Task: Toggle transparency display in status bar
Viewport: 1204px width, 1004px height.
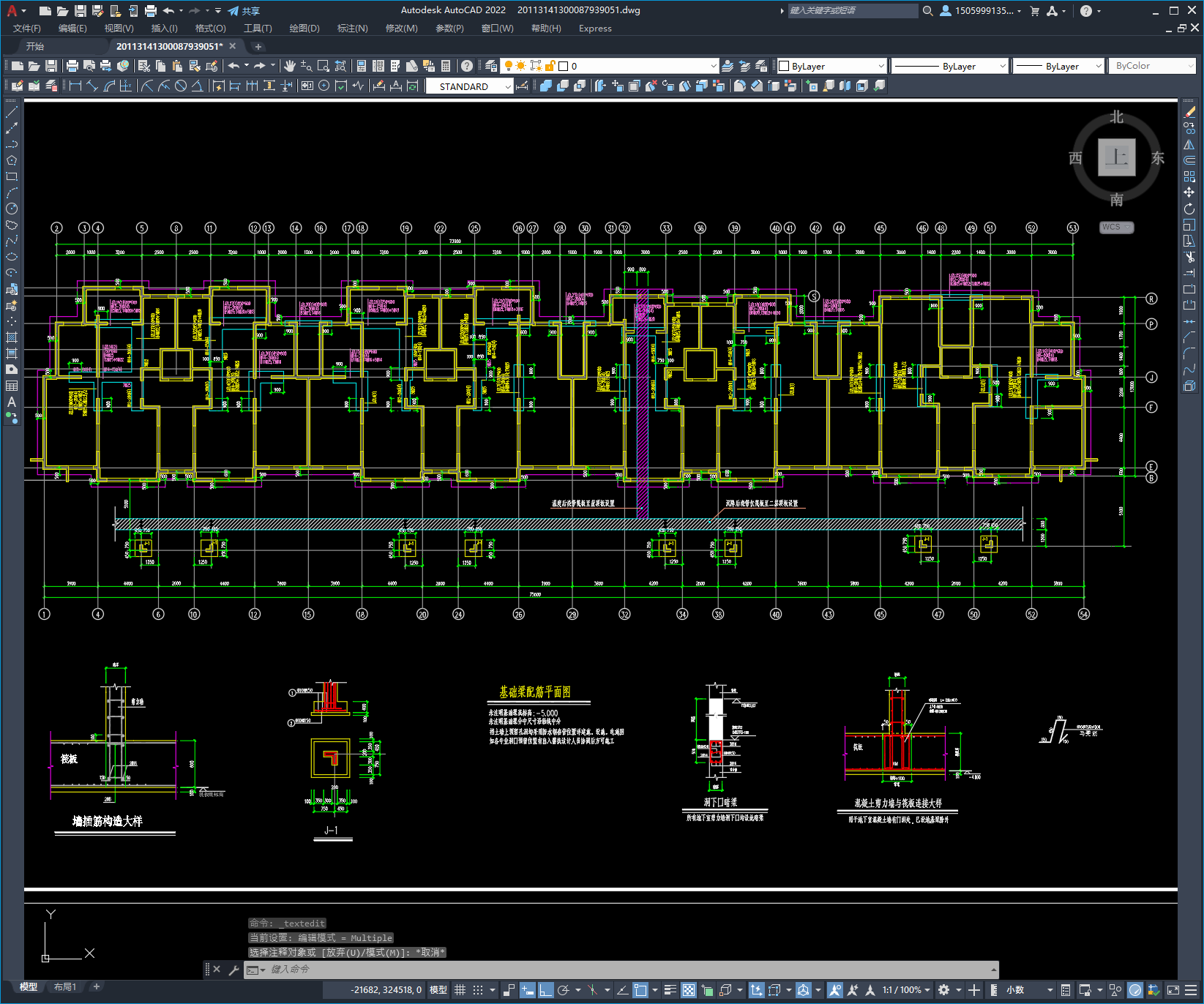Action: 689,990
